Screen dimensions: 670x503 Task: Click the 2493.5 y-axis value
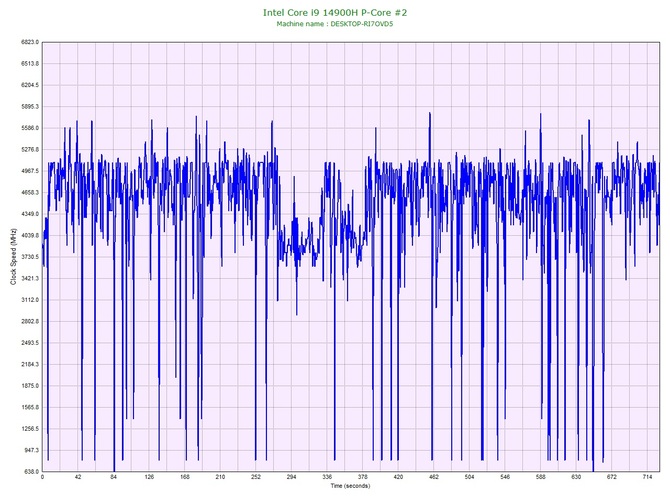(x=30, y=343)
